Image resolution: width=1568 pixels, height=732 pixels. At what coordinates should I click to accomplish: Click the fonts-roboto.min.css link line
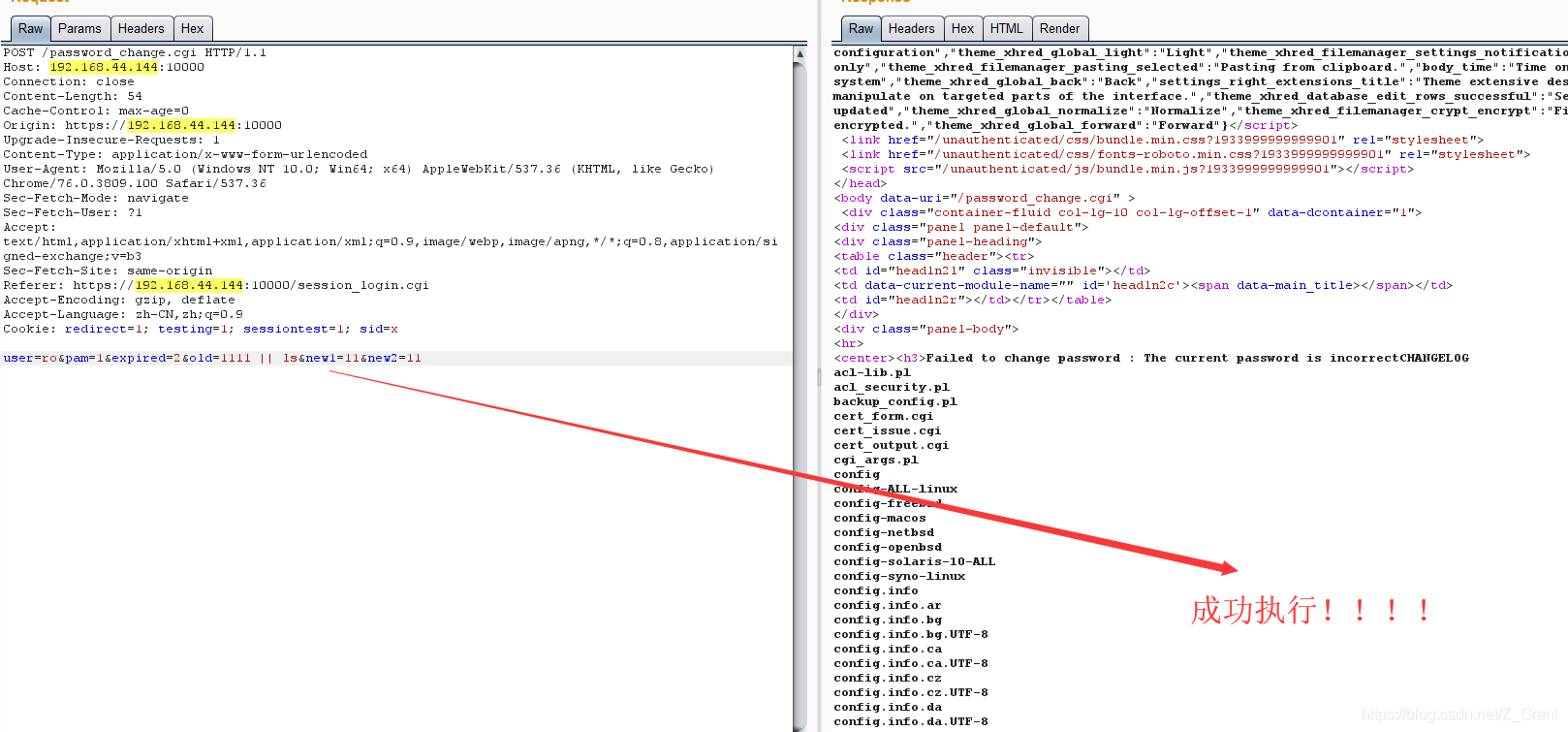[1185, 154]
